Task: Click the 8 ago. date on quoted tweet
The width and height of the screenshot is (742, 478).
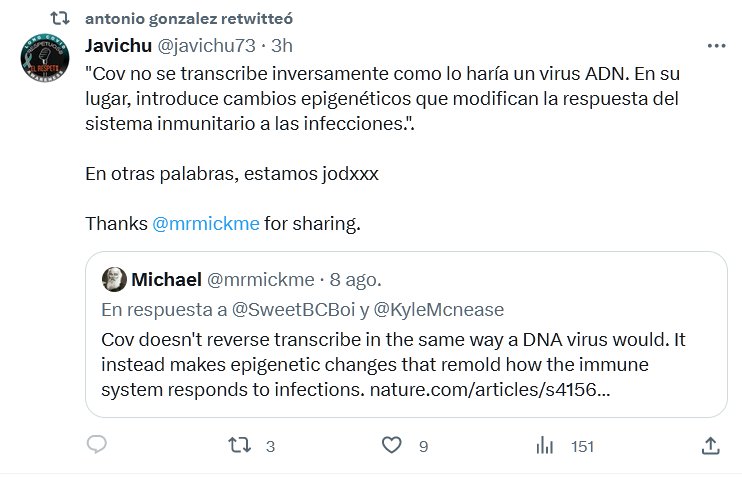Action: tap(353, 278)
